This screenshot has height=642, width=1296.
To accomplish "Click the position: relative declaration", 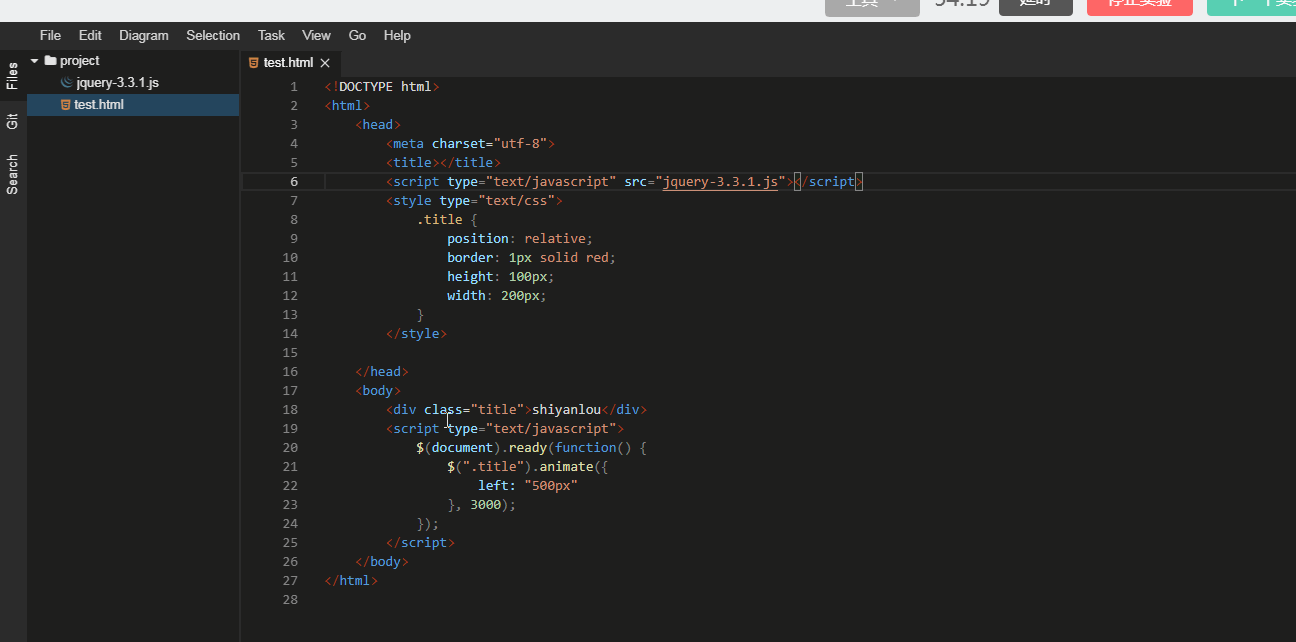I will tap(520, 239).
